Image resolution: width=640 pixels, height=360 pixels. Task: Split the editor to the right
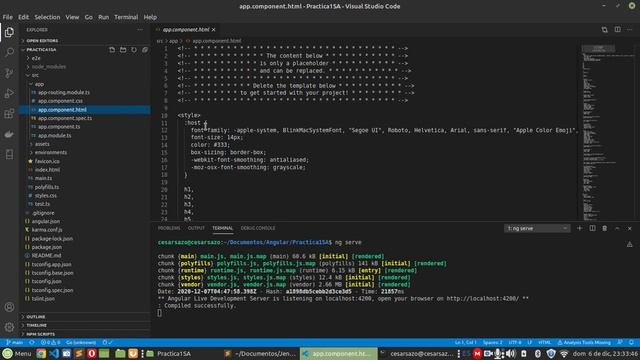(x=618, y=29)
